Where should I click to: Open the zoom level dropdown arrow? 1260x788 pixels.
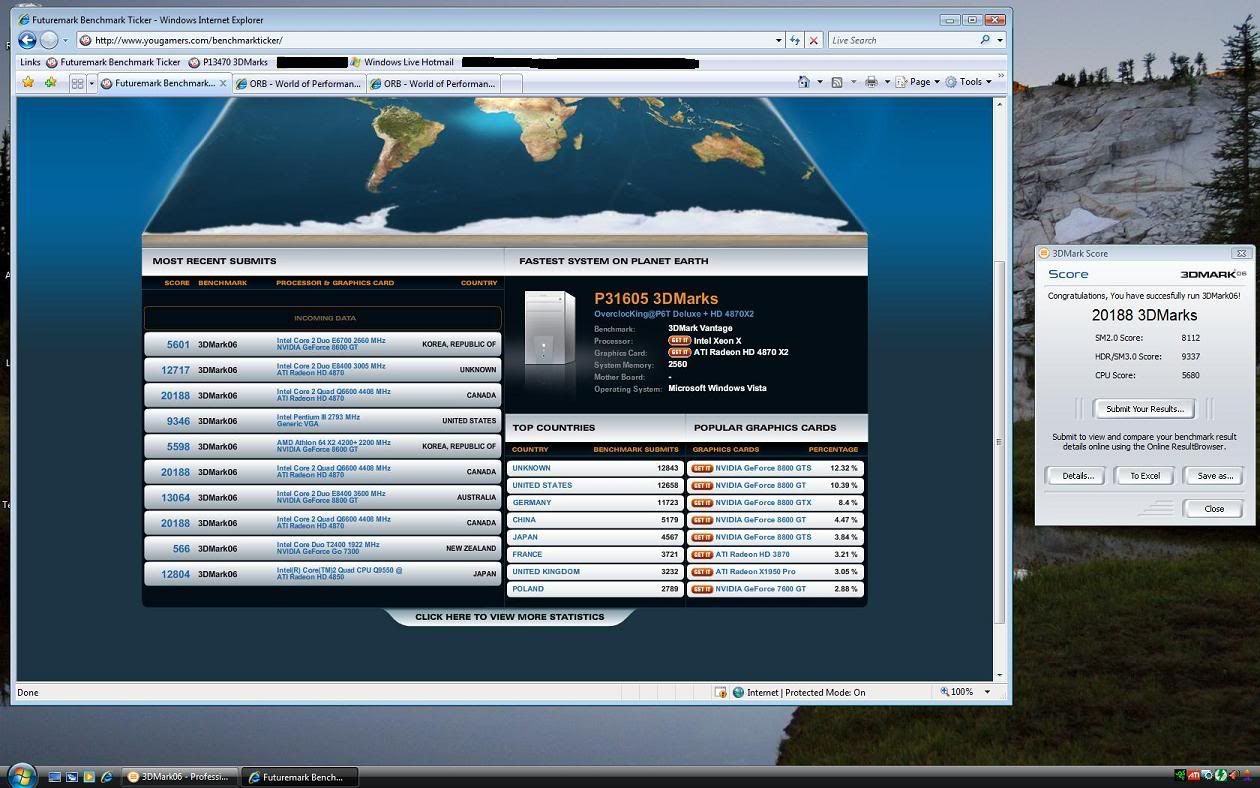pos(987,692)
